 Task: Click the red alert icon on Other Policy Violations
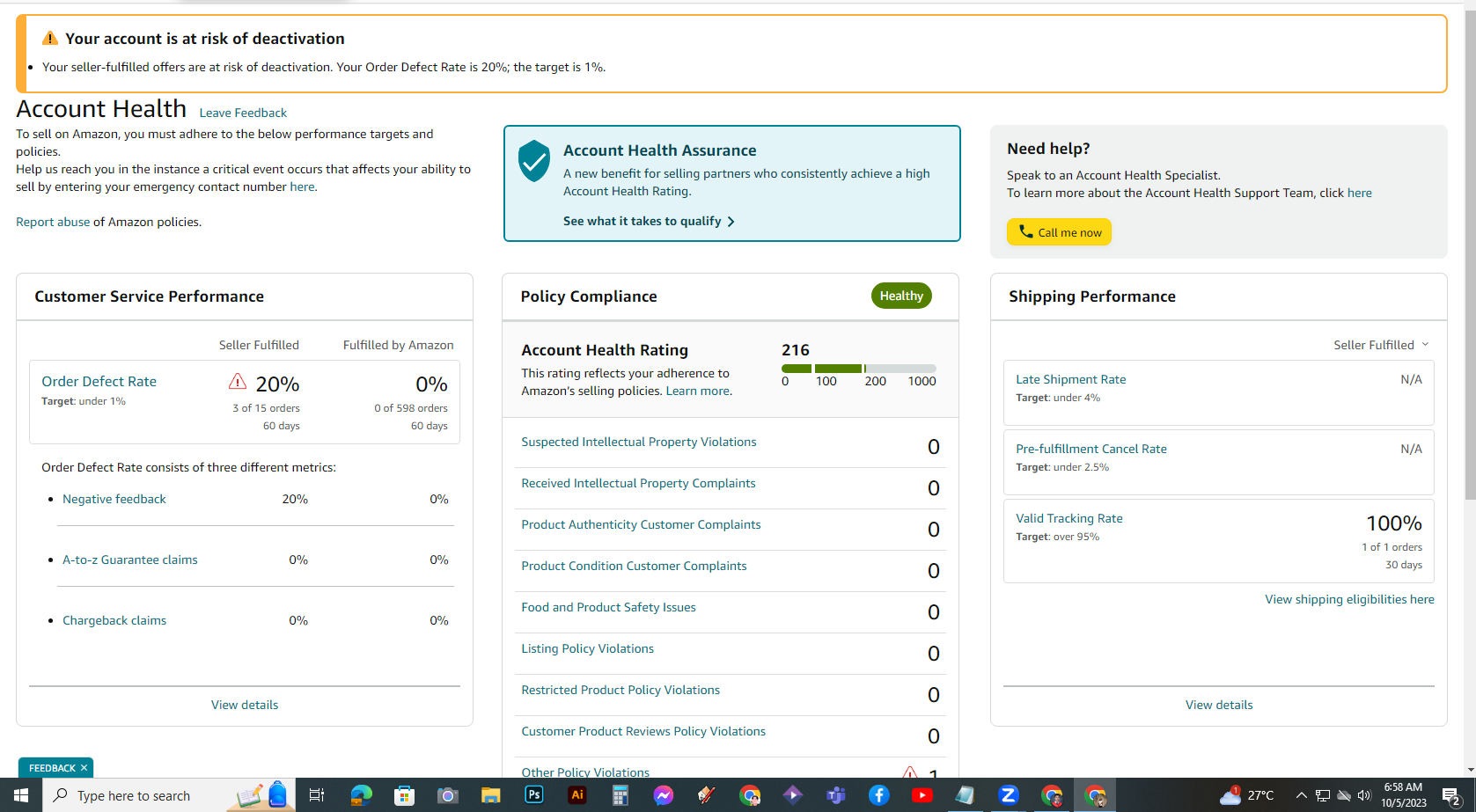coord(910,773)
